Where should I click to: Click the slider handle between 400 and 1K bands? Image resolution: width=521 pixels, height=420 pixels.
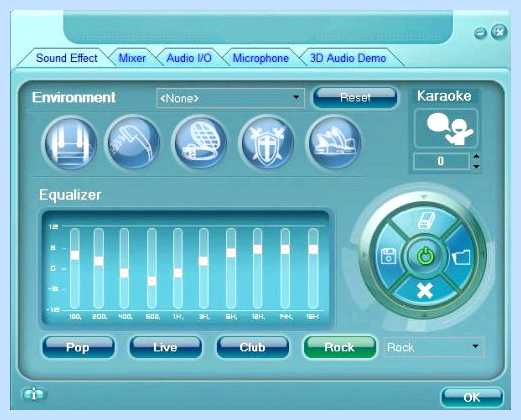click(152, 281)
